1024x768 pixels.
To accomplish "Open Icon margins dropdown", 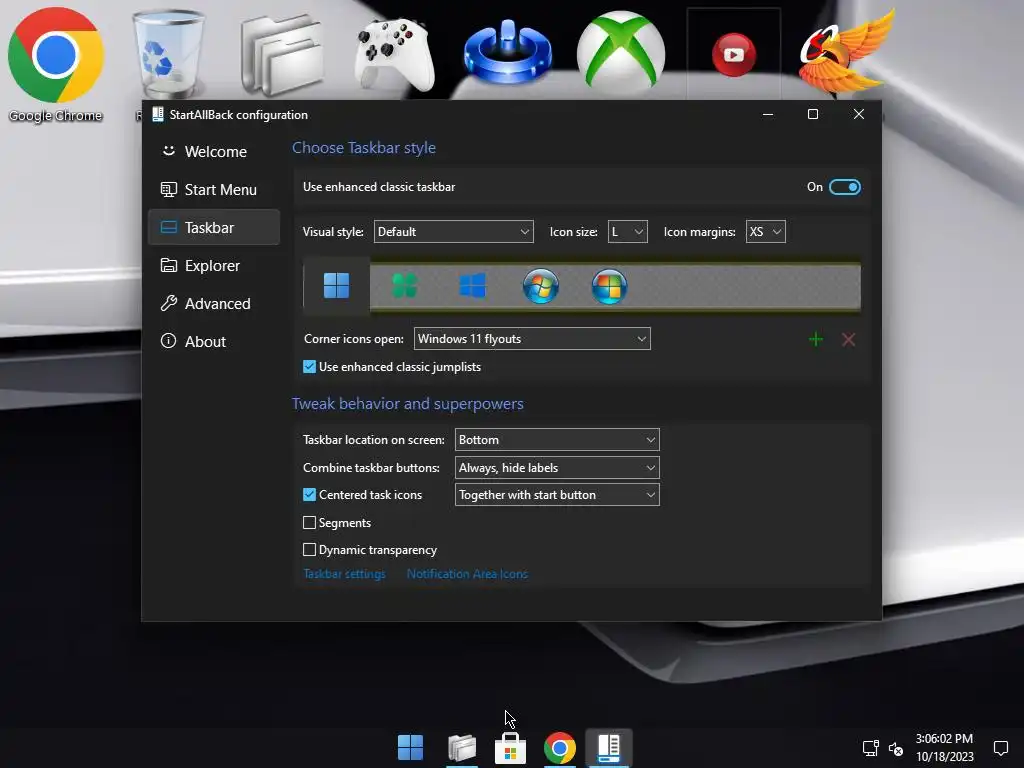I will [765, 232].
